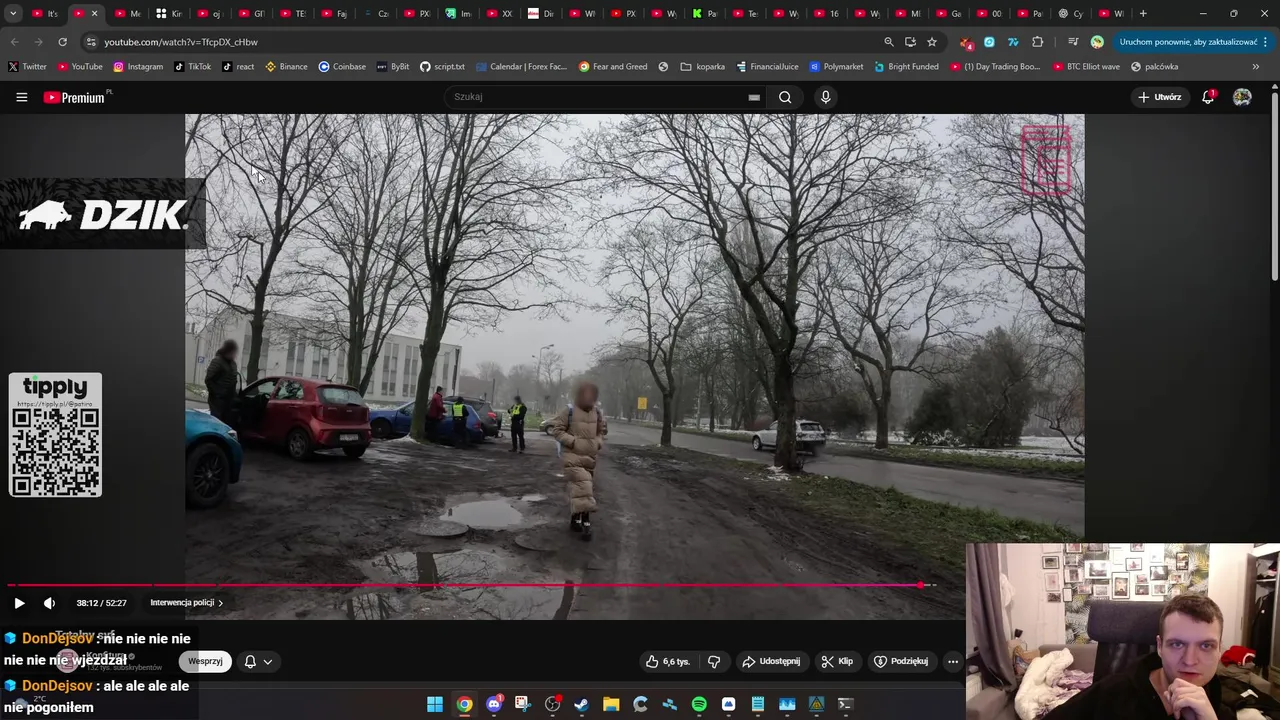Viewport: 1280px width, 720px height.
Task: Start voice search with microphone icon
Action: tap(825, 97)
